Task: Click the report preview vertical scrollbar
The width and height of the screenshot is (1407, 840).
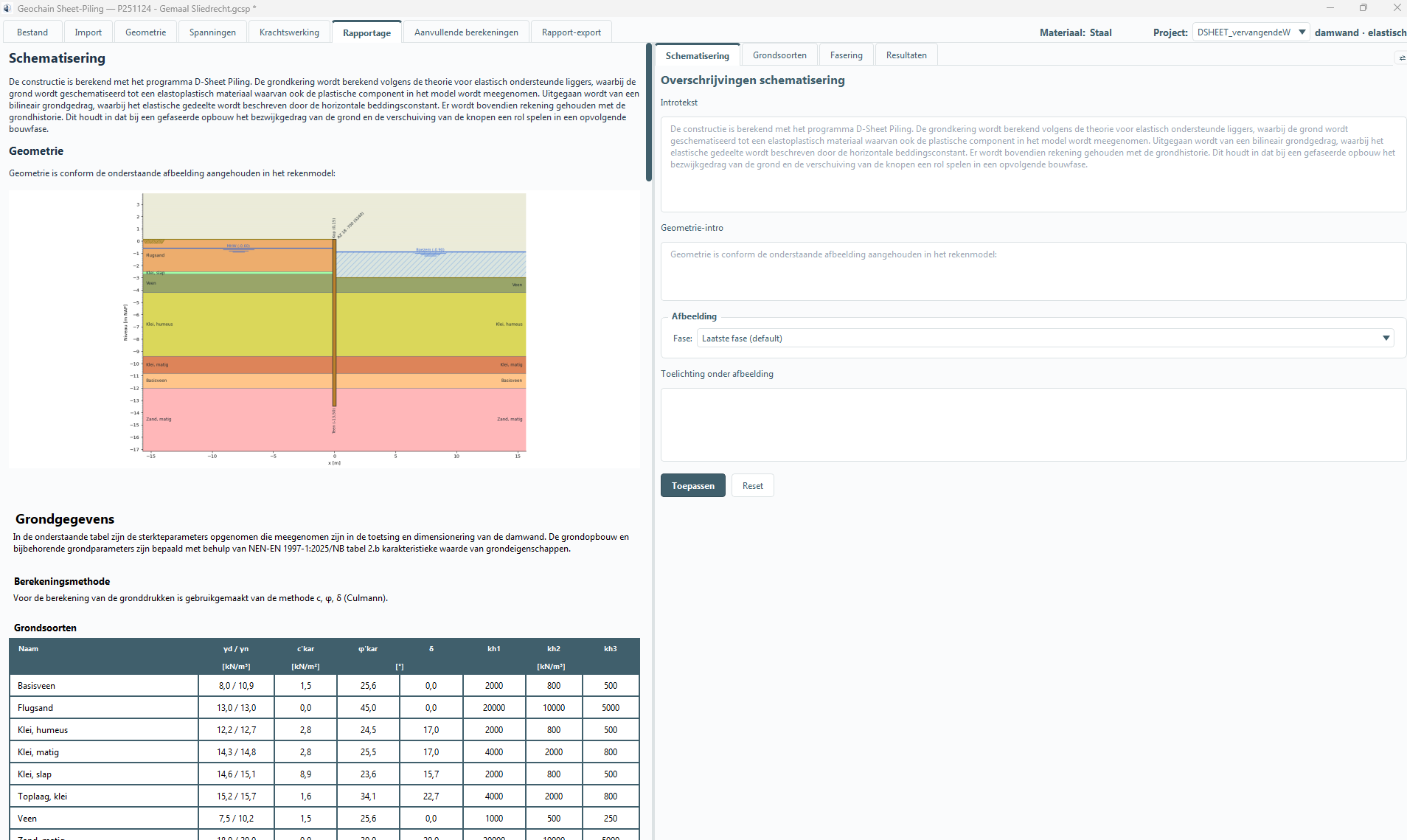Action: coord(649,112)
